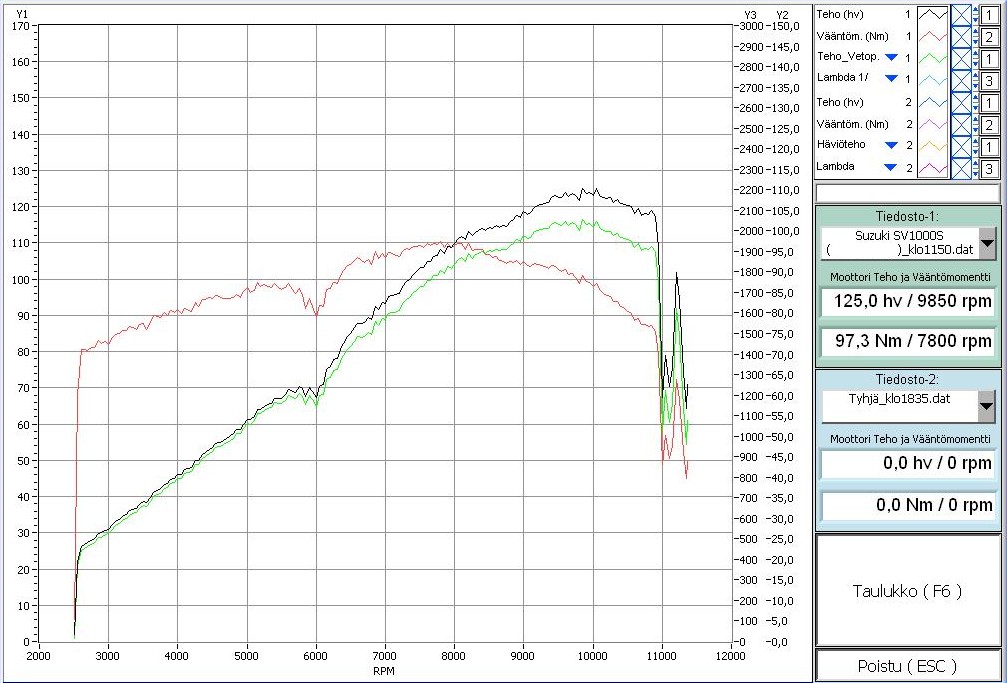Click the red line sample for Vääntöm. (Nm) 1

(934, 37)
